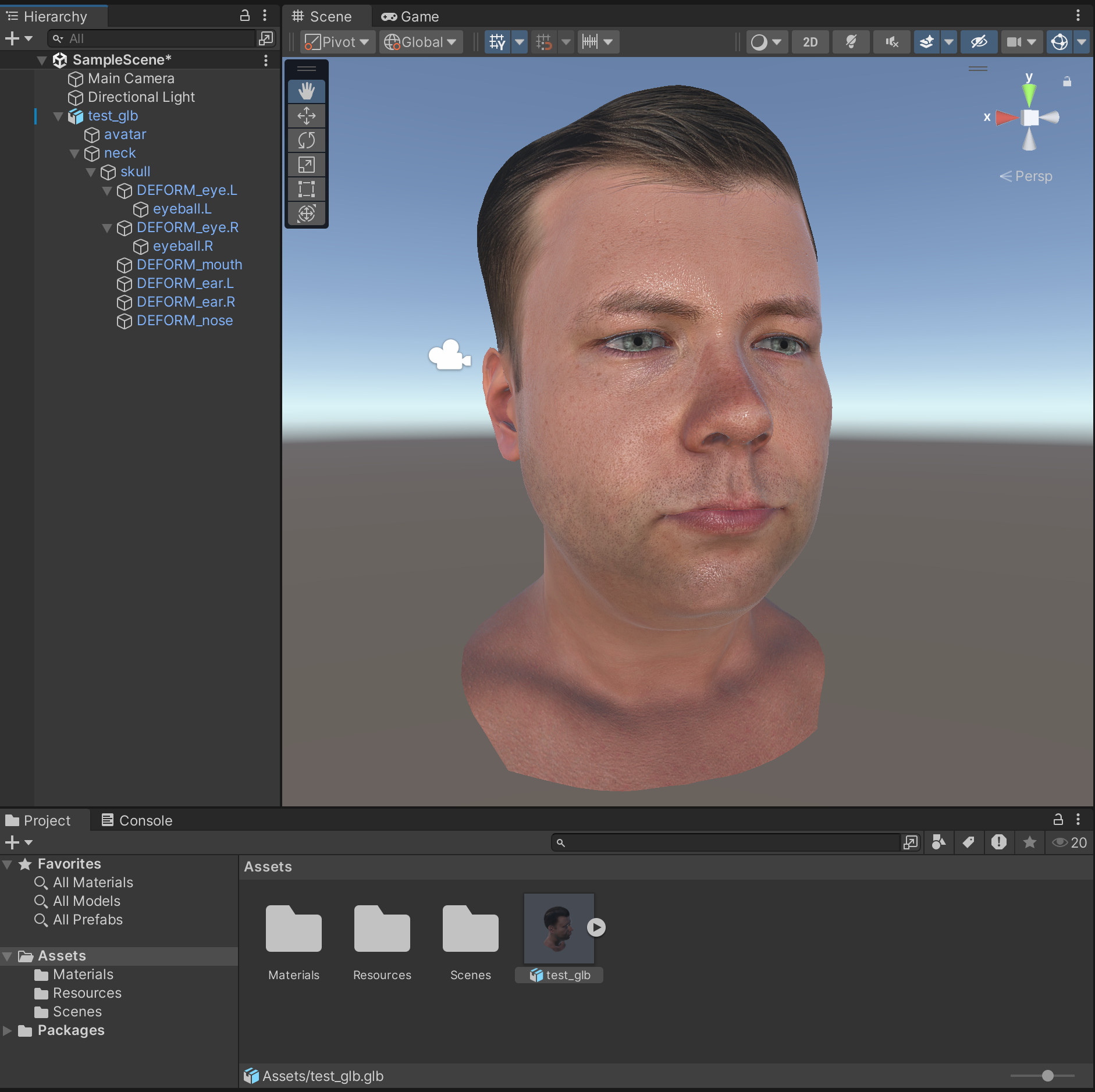Switch to the Scene tab
This screenshot has width=1095, height=1092.
[322, 16]
